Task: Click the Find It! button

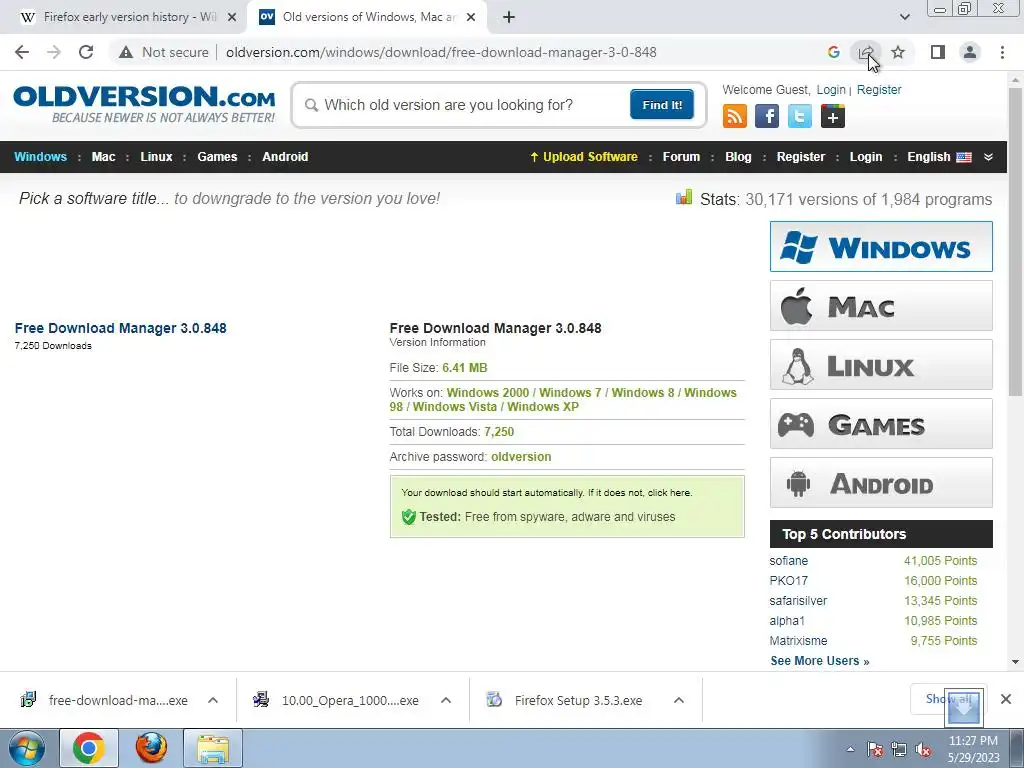Action: pyautogui.click(x=662, y=104)
